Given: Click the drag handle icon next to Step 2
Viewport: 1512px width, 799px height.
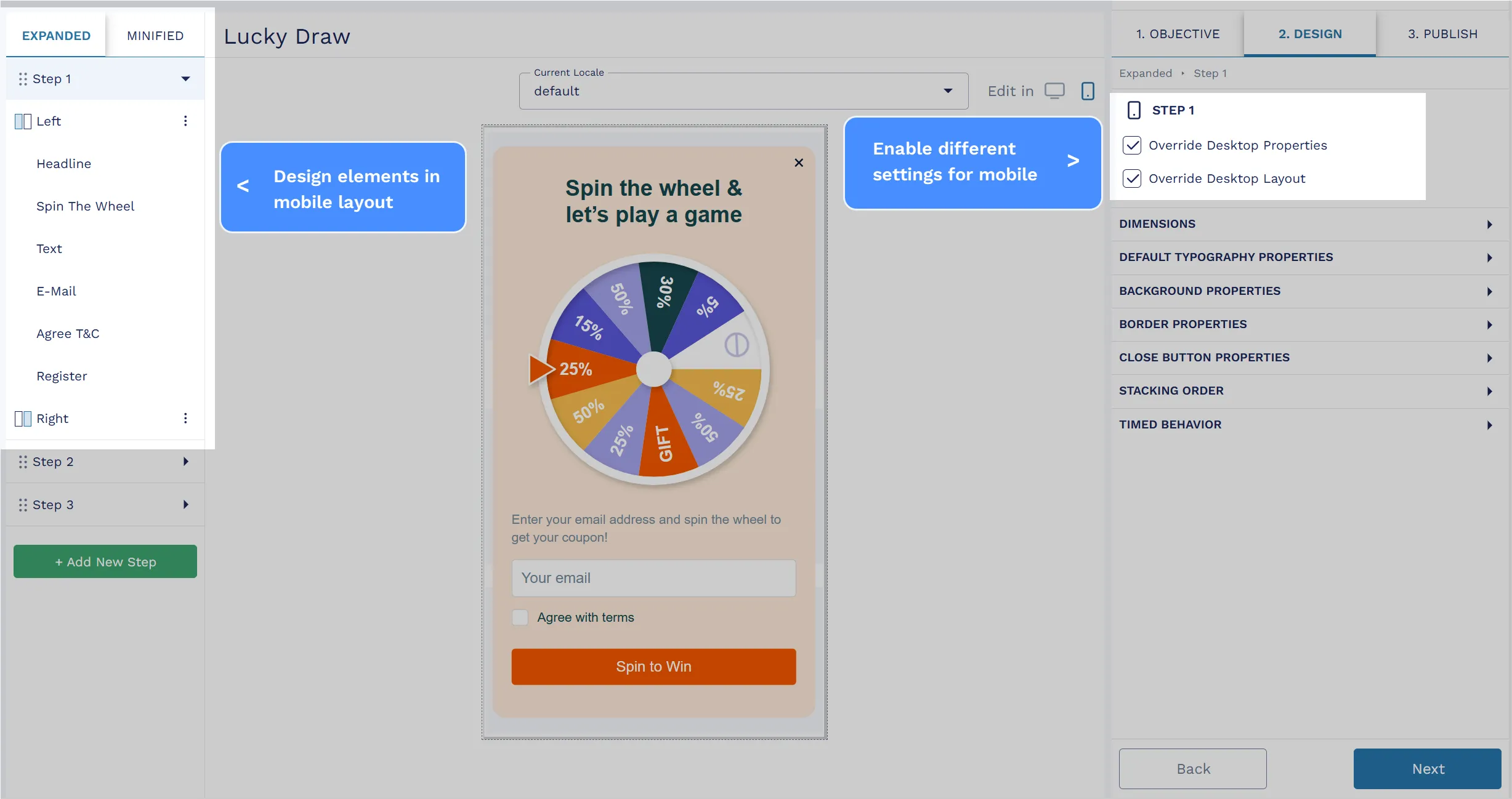Looking at the screenshot, I should 23,461.
